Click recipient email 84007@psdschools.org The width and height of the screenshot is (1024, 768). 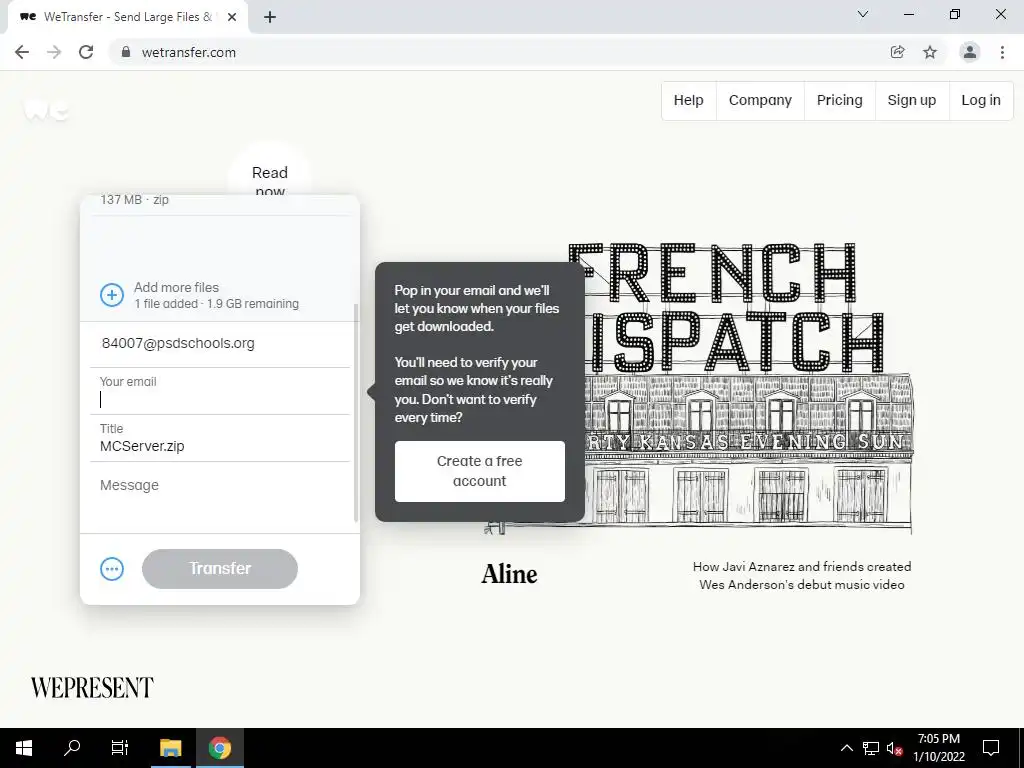pos(178,344)
